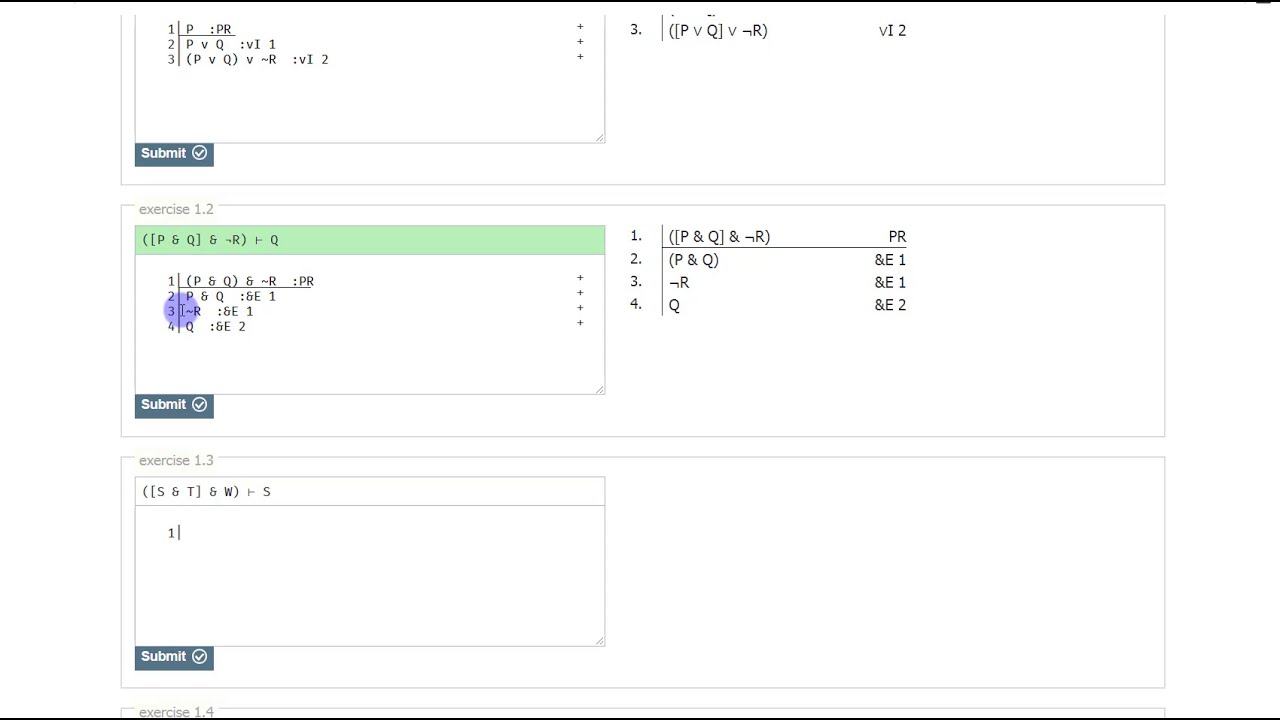Screen dimensions: 1280x720
Task: Click the plus icon beside '~R :&E 1' line
Action: [x=580, y=308]
